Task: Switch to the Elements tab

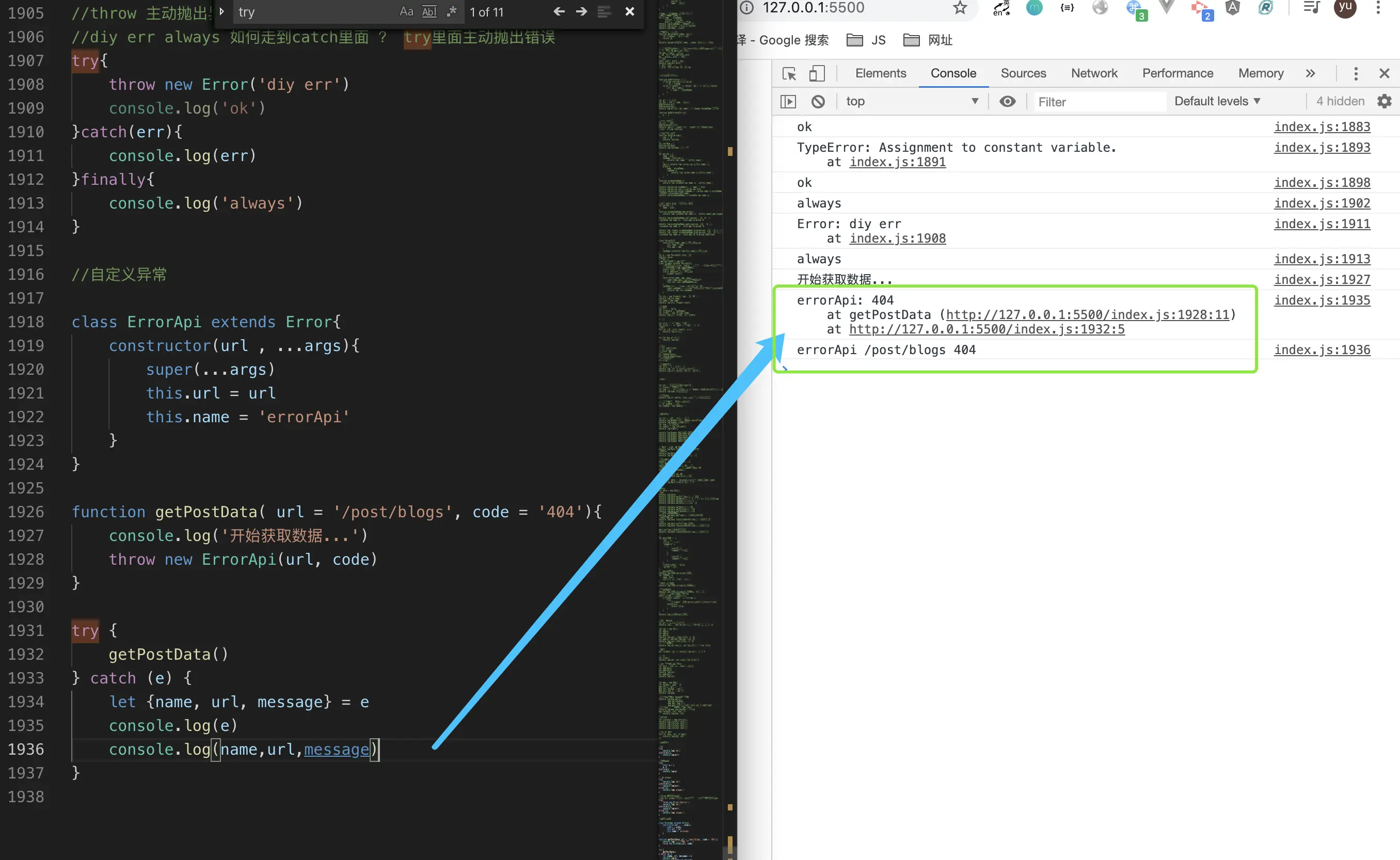Action: click(x=880, y=73)
